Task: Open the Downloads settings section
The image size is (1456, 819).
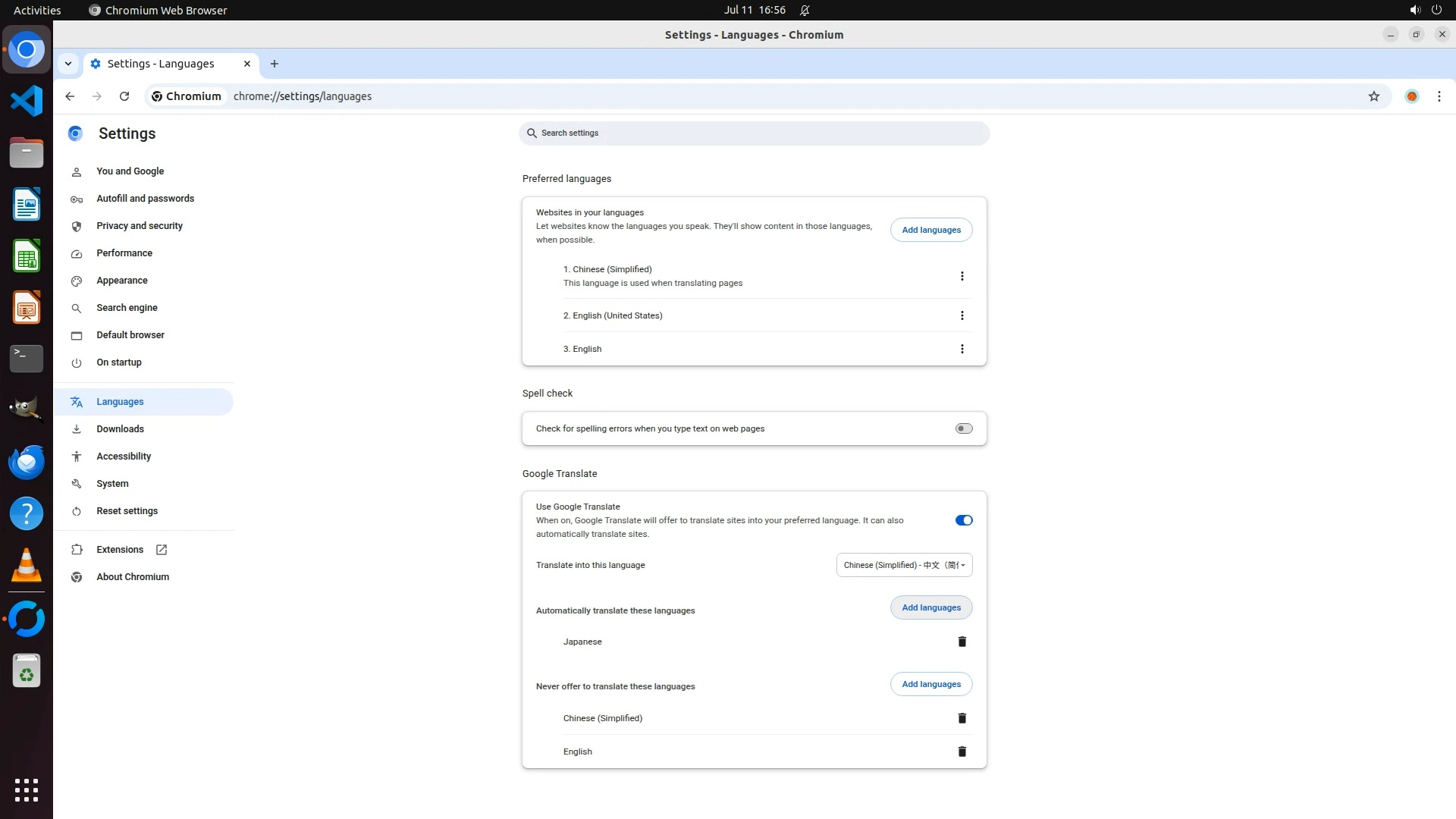Action: [x=120, y=429]
